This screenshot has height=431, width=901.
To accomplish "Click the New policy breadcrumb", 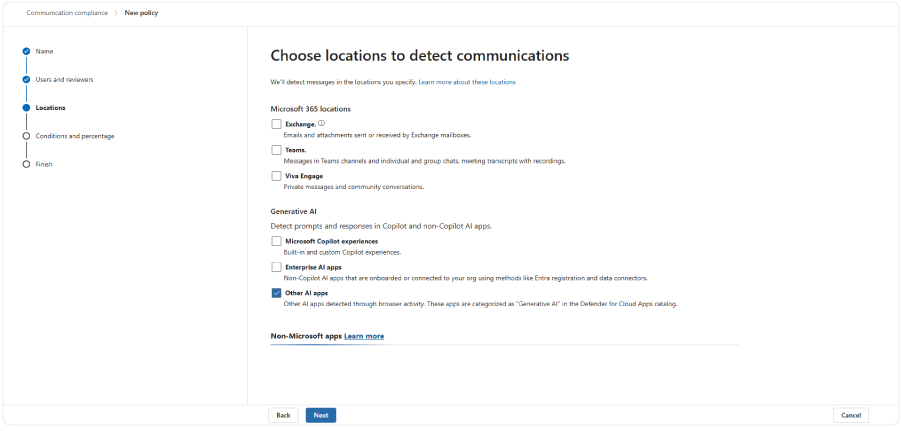I will point(141,13).
